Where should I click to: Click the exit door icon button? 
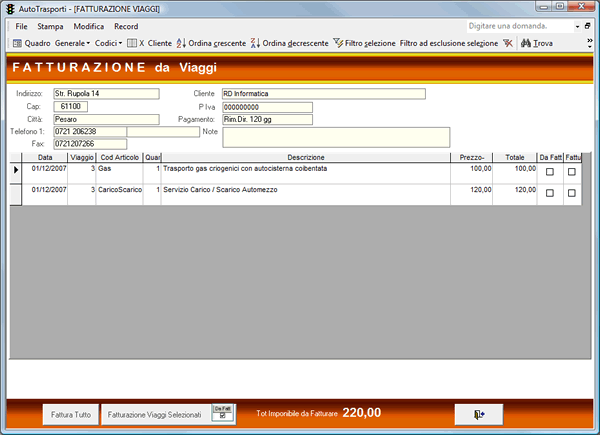coord(479,414)
